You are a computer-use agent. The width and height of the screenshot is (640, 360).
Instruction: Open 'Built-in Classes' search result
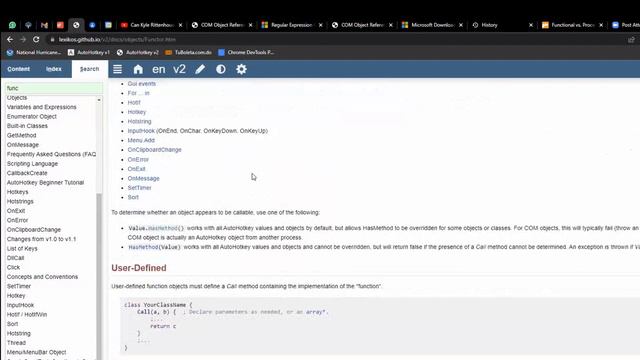click(x=27, y=126)
